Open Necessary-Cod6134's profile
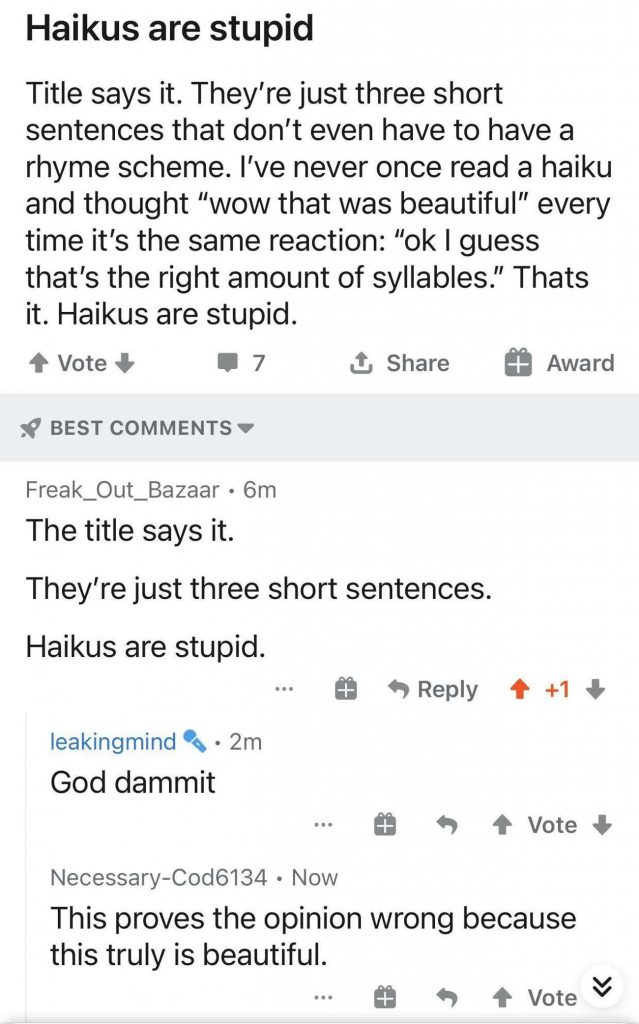 159,878
